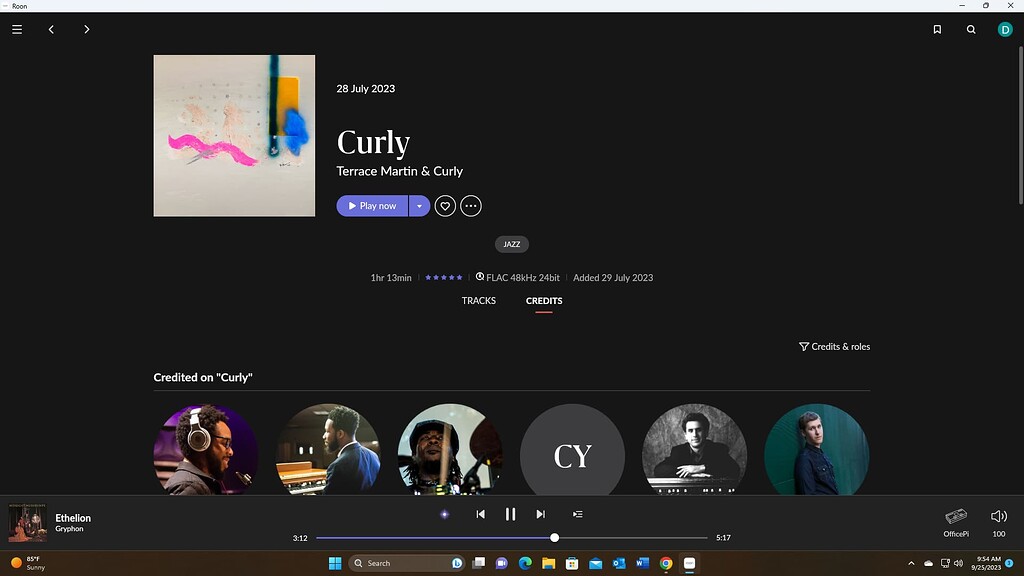This screenshot has width=1024, height=576.
Task: Open the three-dot album options menu
Action: pos(470,205)
